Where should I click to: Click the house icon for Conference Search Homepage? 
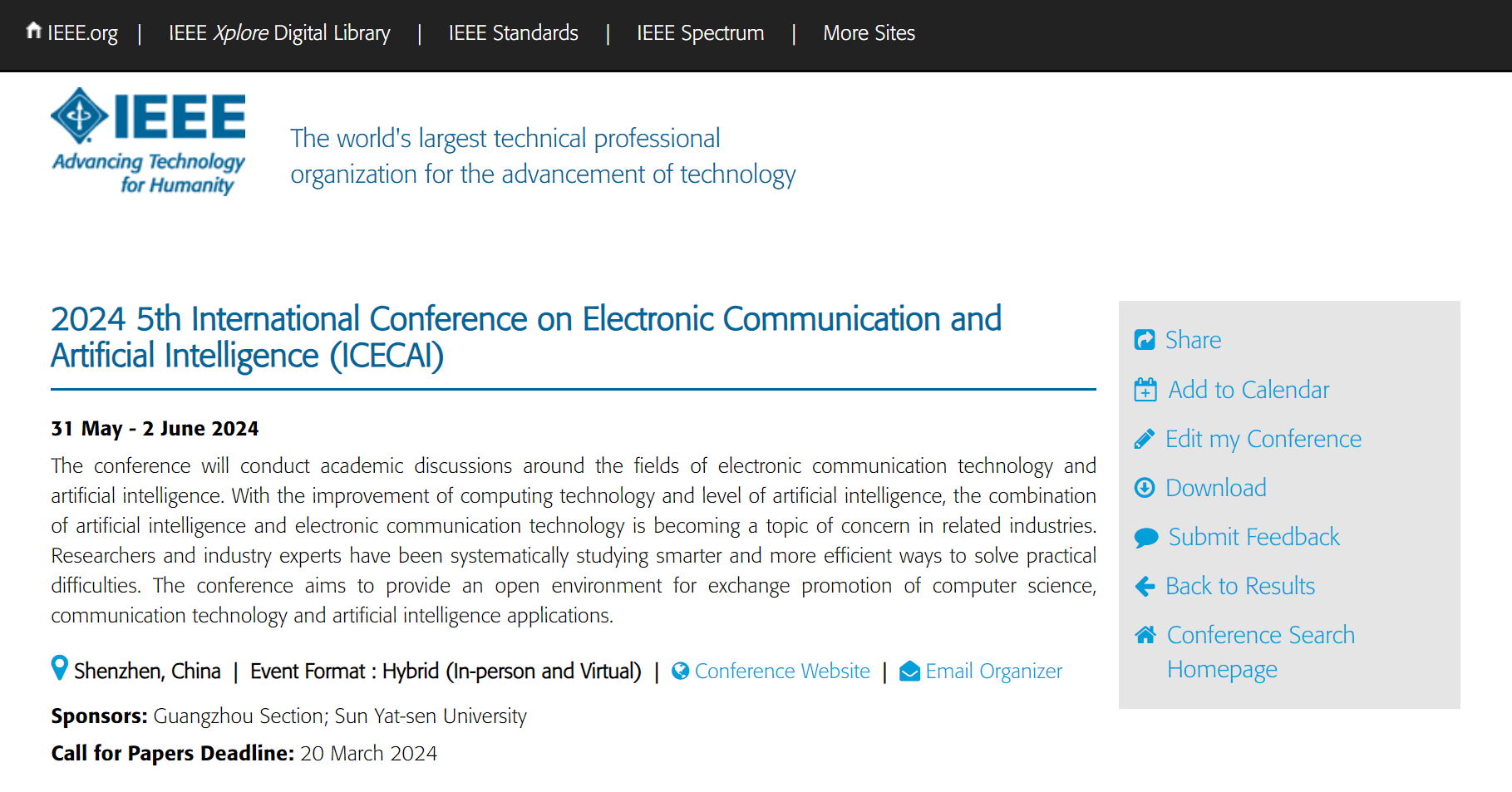click(x=1145, y=635)
